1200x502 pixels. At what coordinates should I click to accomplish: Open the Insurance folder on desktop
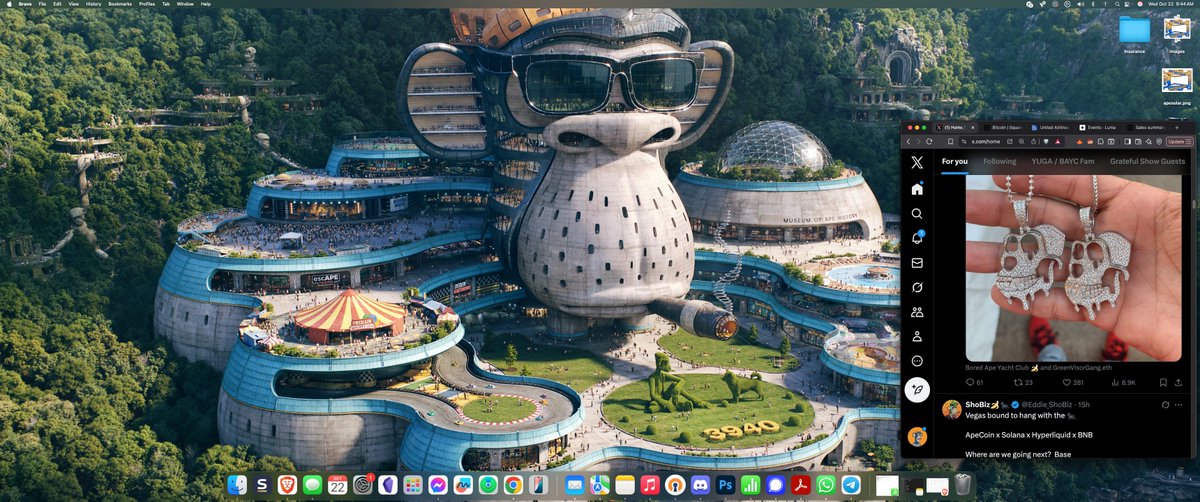tap(1134, 29)
